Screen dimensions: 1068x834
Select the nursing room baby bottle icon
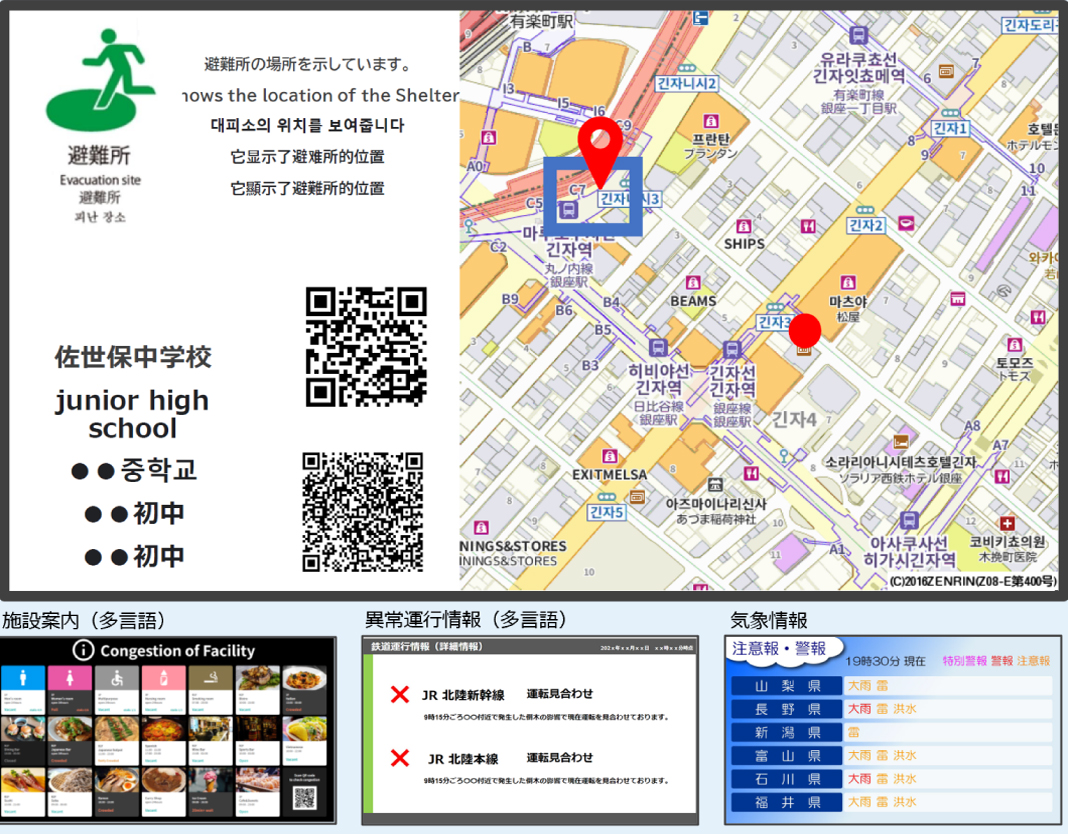point(165,677)
